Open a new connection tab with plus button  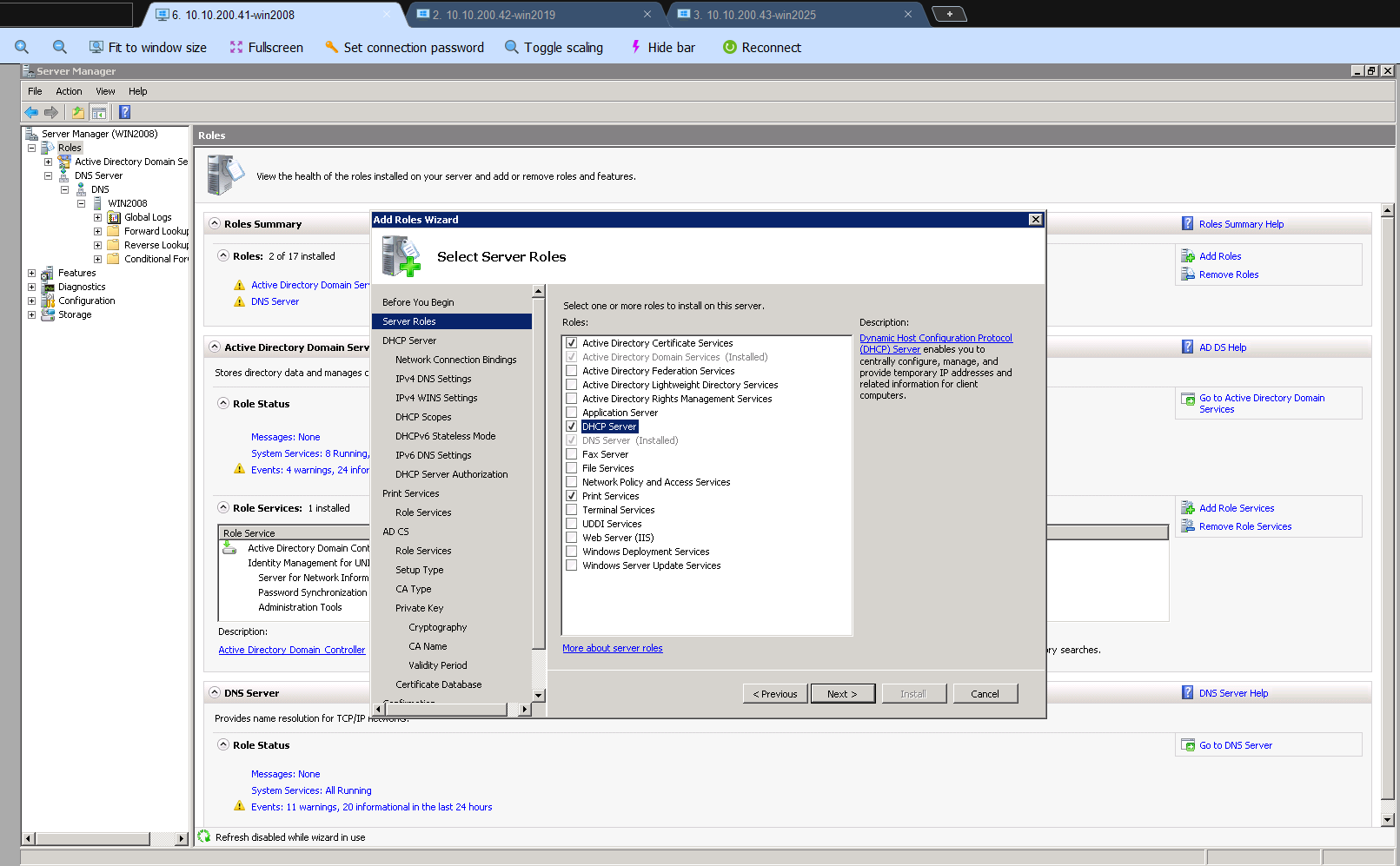949,14
